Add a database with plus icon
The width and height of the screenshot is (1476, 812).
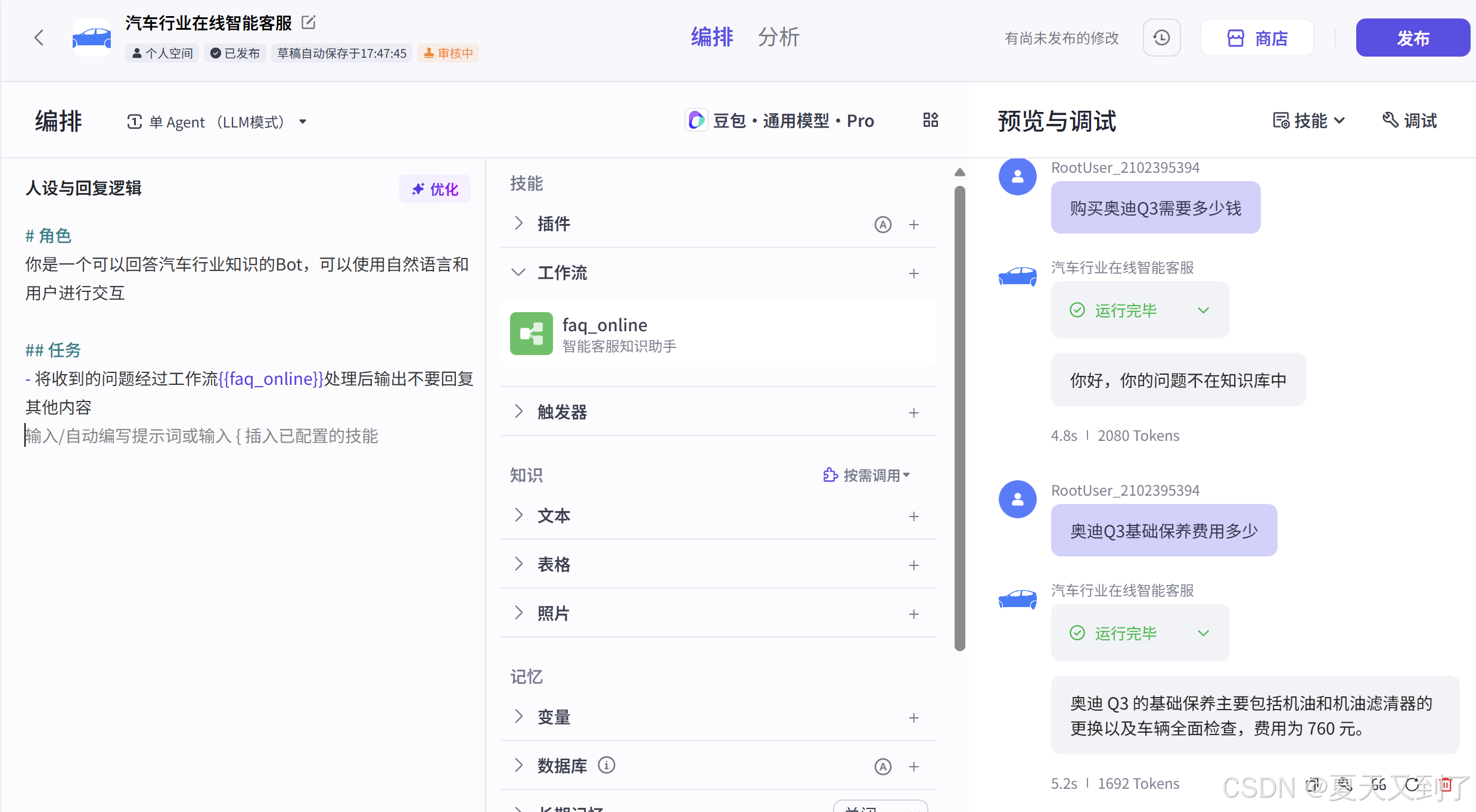click(x=913, y=767)
